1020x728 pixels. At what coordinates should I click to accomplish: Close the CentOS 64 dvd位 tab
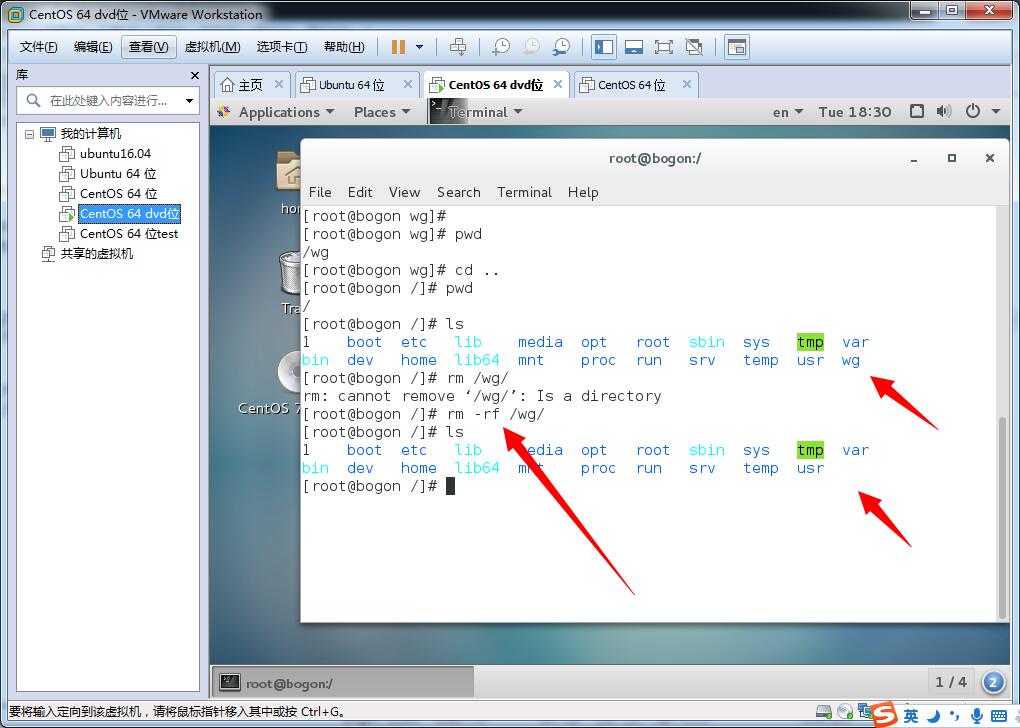tap(557, 84)
